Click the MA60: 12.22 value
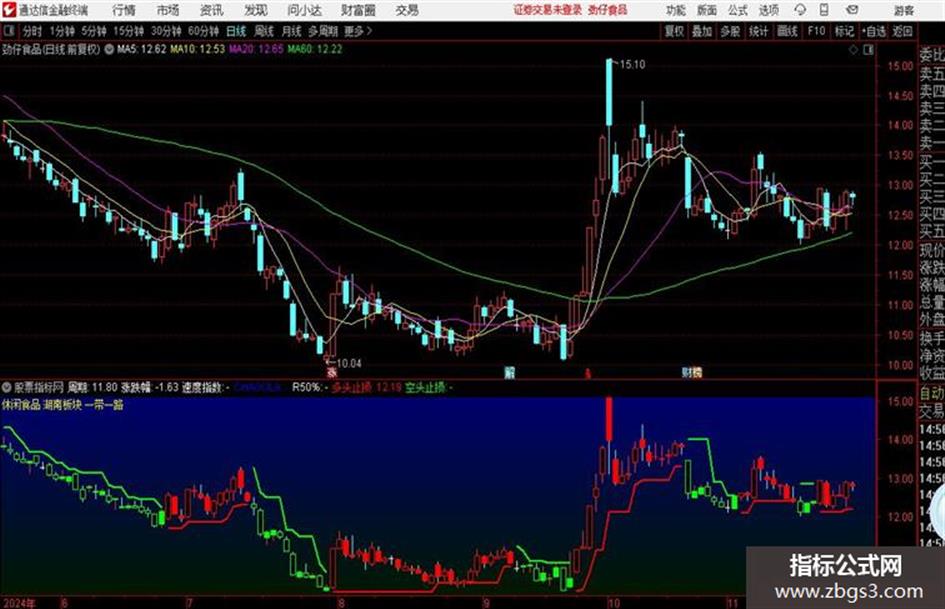Viewport: 945px width, 609px height. click(x=315, y=49)
